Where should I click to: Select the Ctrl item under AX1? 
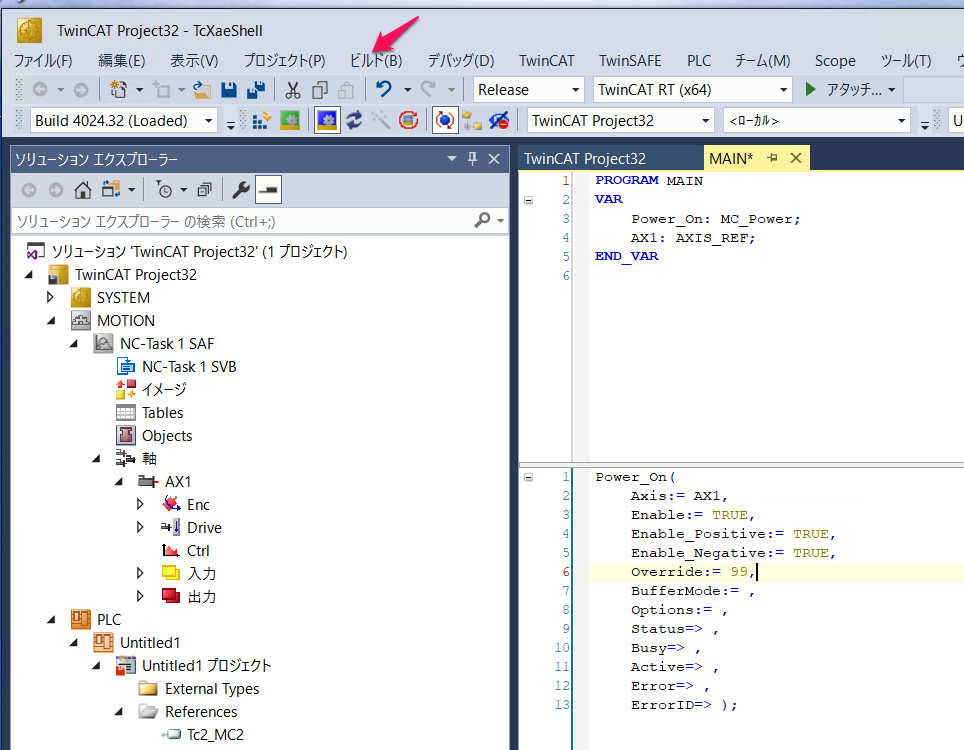(x=198, y=551)
